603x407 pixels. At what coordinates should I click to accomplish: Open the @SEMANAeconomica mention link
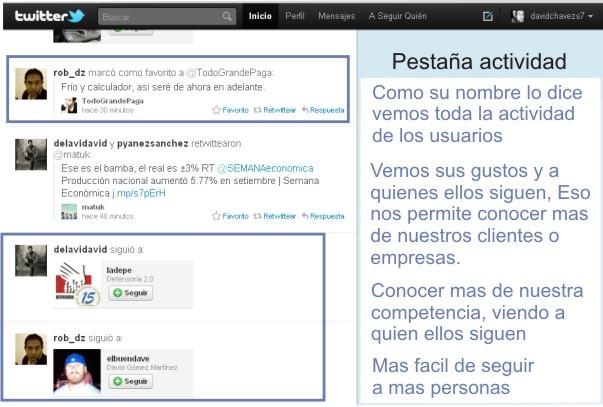(x=265, y=168)
